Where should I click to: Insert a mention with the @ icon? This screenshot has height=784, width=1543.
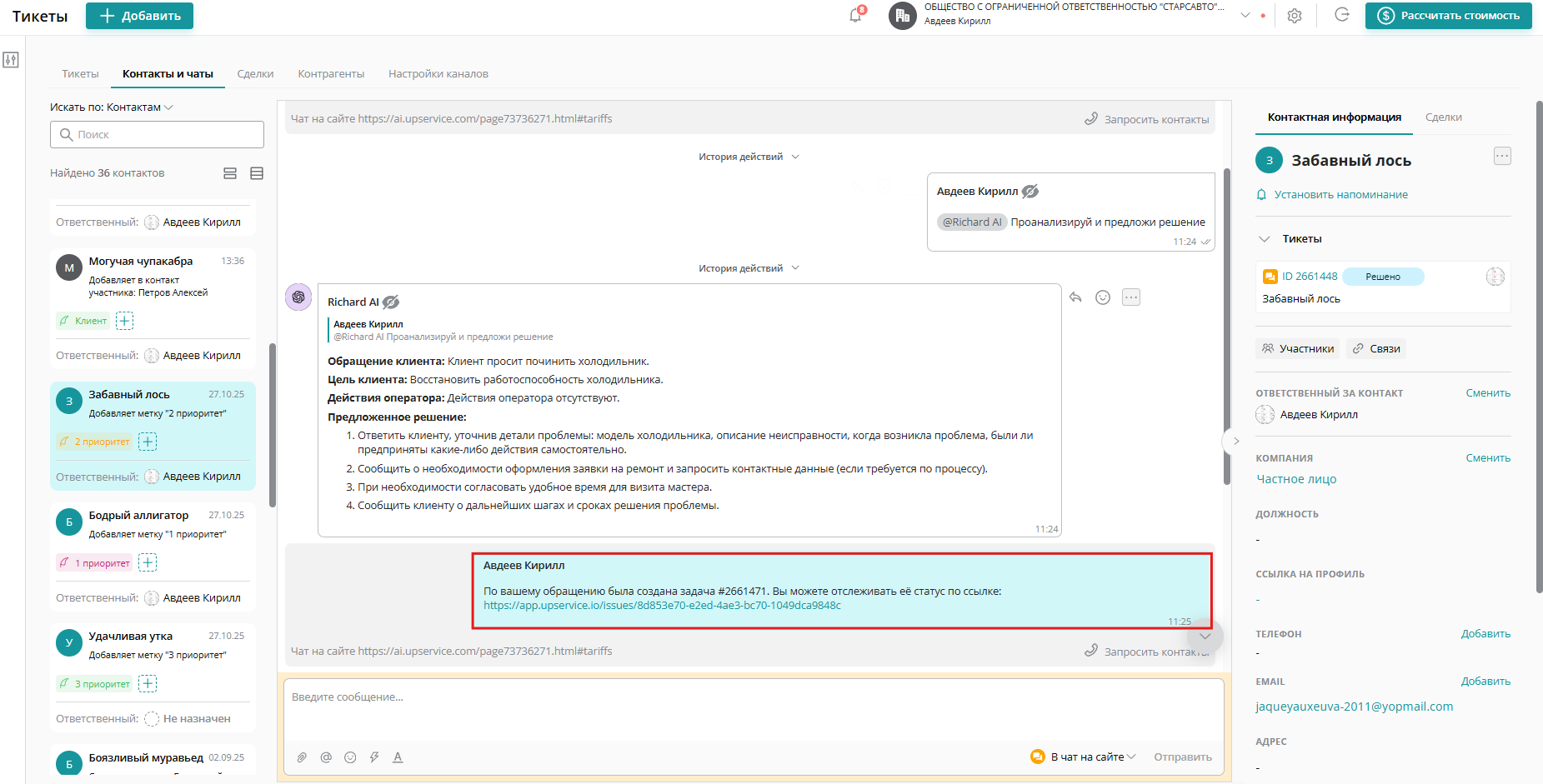pos(326,757)
